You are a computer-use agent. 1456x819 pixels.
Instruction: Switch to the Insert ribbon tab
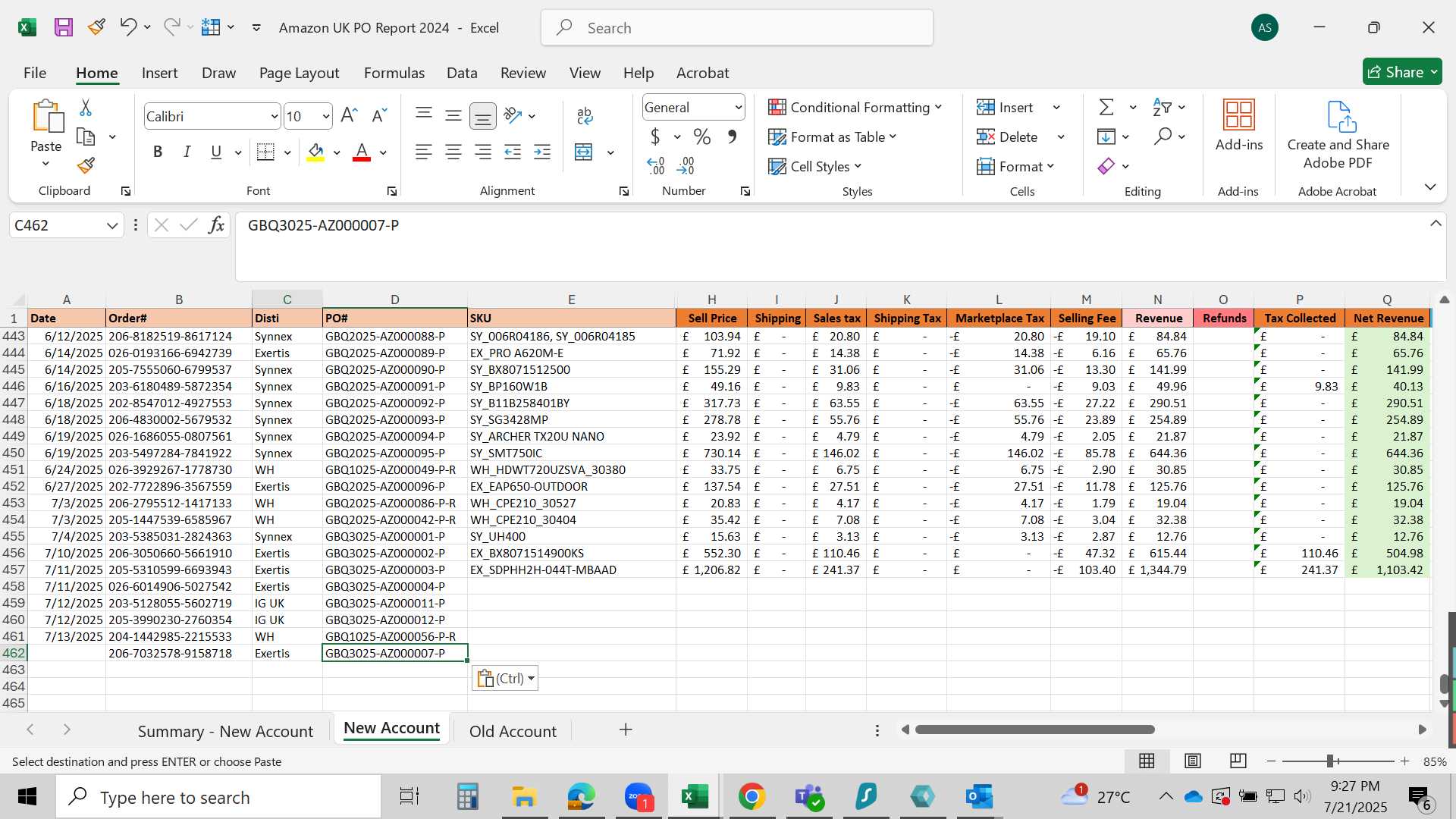pyautogui.click(x=159, y=73)
